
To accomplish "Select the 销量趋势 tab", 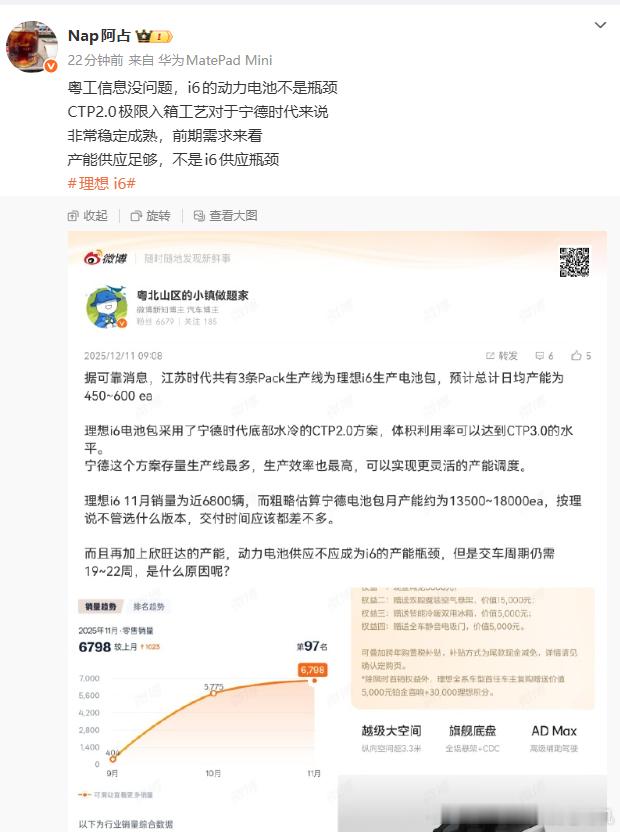I will pyautogui.click(x=101, y=606).
